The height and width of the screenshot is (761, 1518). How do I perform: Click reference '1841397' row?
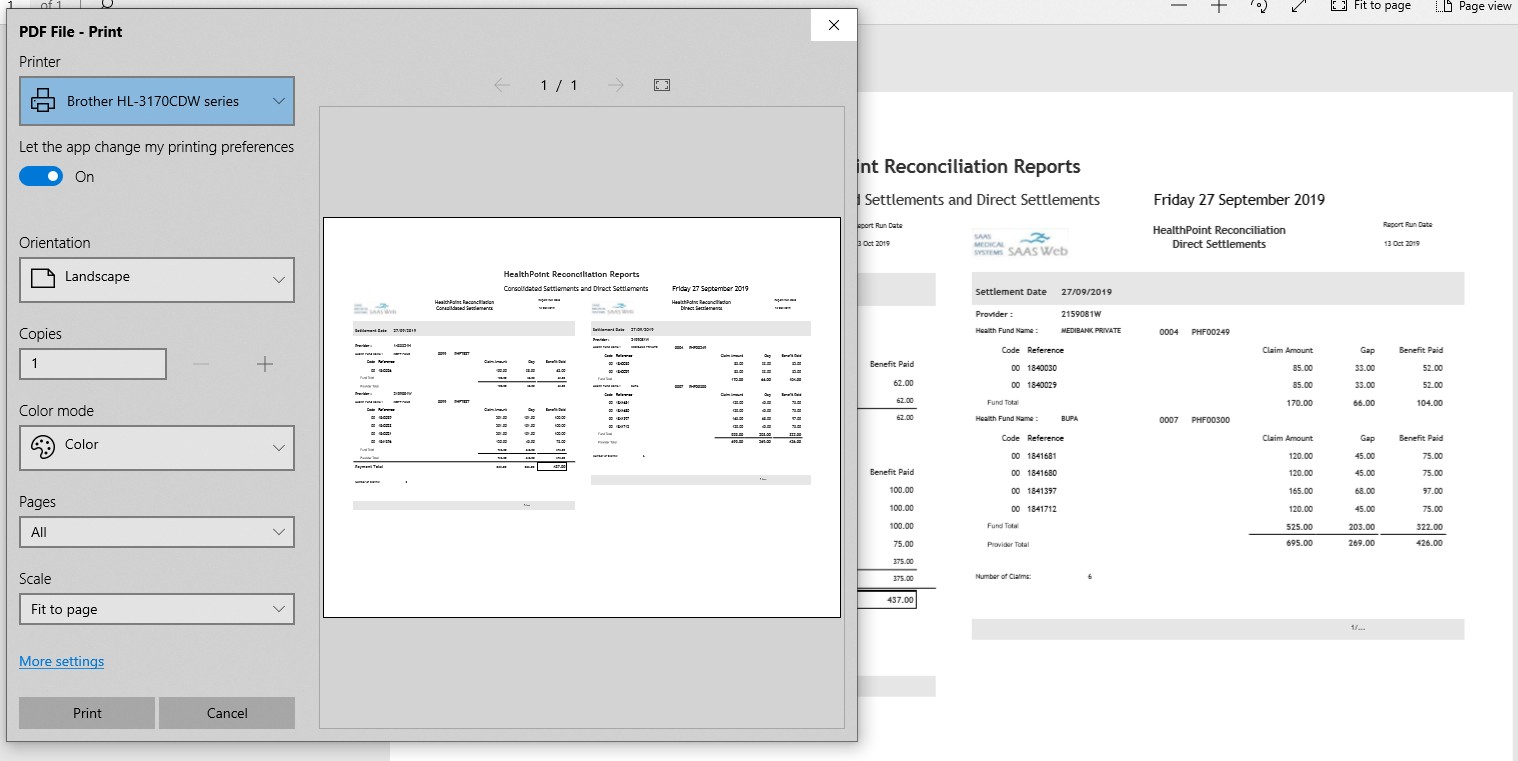tap(1040, 491)
